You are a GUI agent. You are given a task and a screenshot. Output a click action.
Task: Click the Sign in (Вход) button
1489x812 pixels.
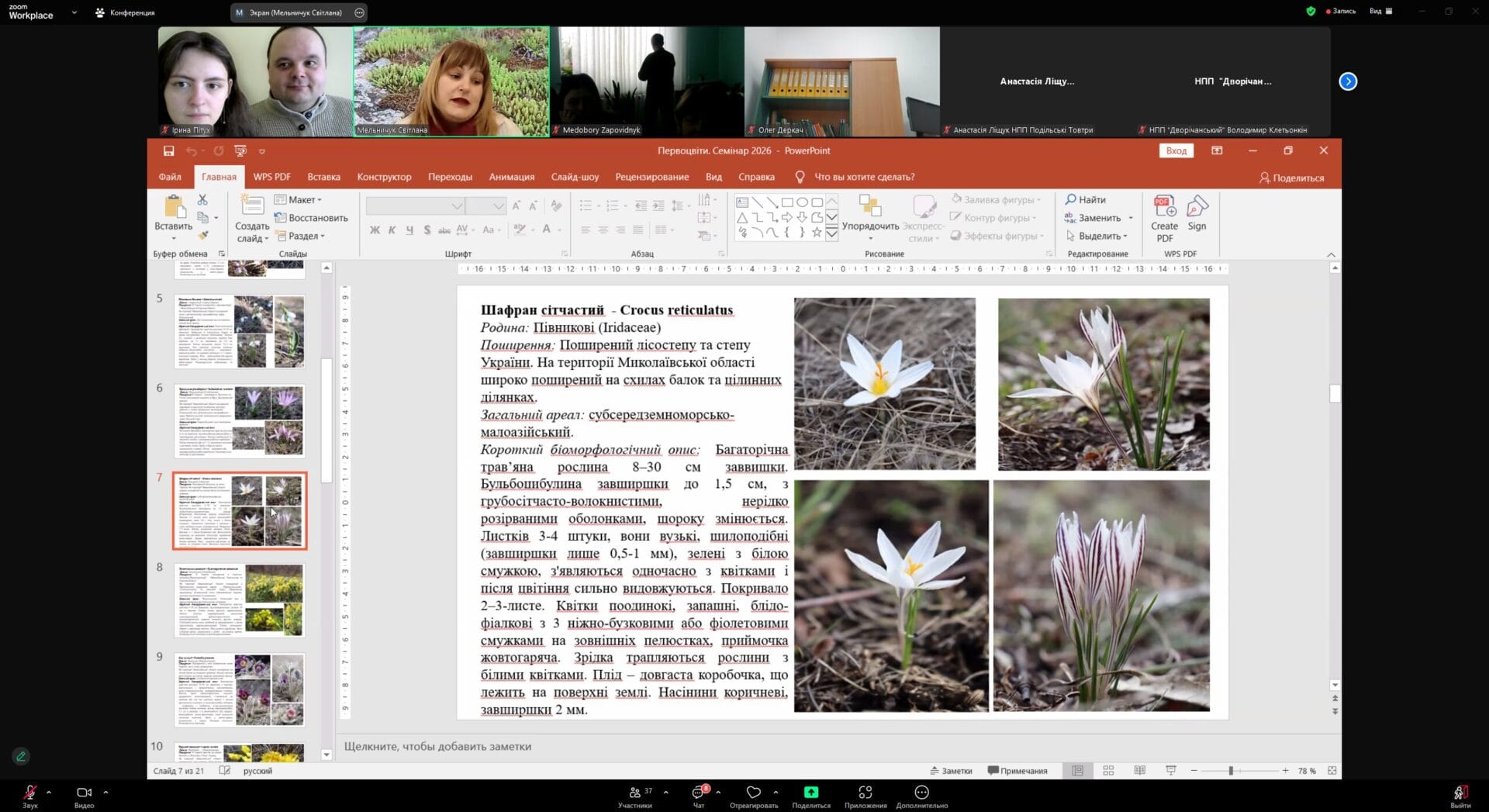1176,150
